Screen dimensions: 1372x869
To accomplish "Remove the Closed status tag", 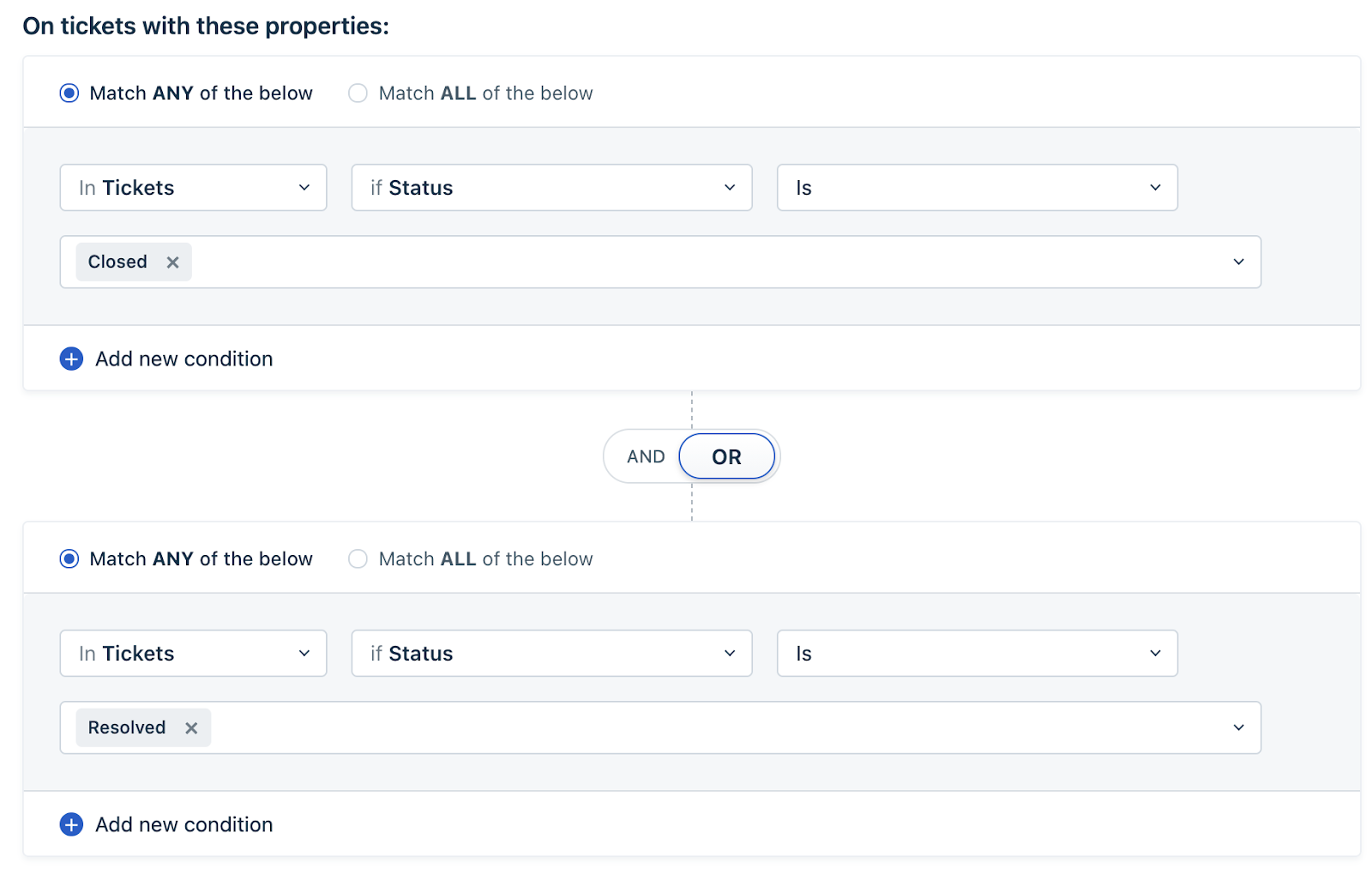I will [172, 263].
